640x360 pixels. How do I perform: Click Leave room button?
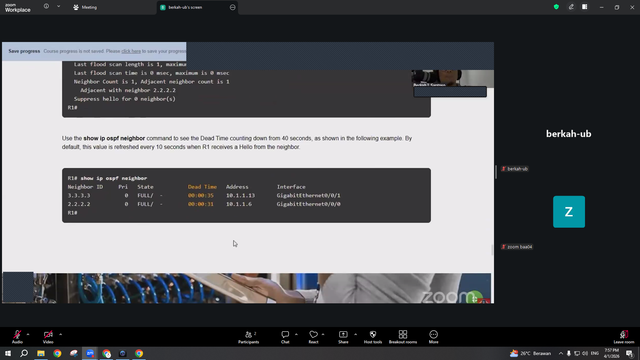point(624,337)
